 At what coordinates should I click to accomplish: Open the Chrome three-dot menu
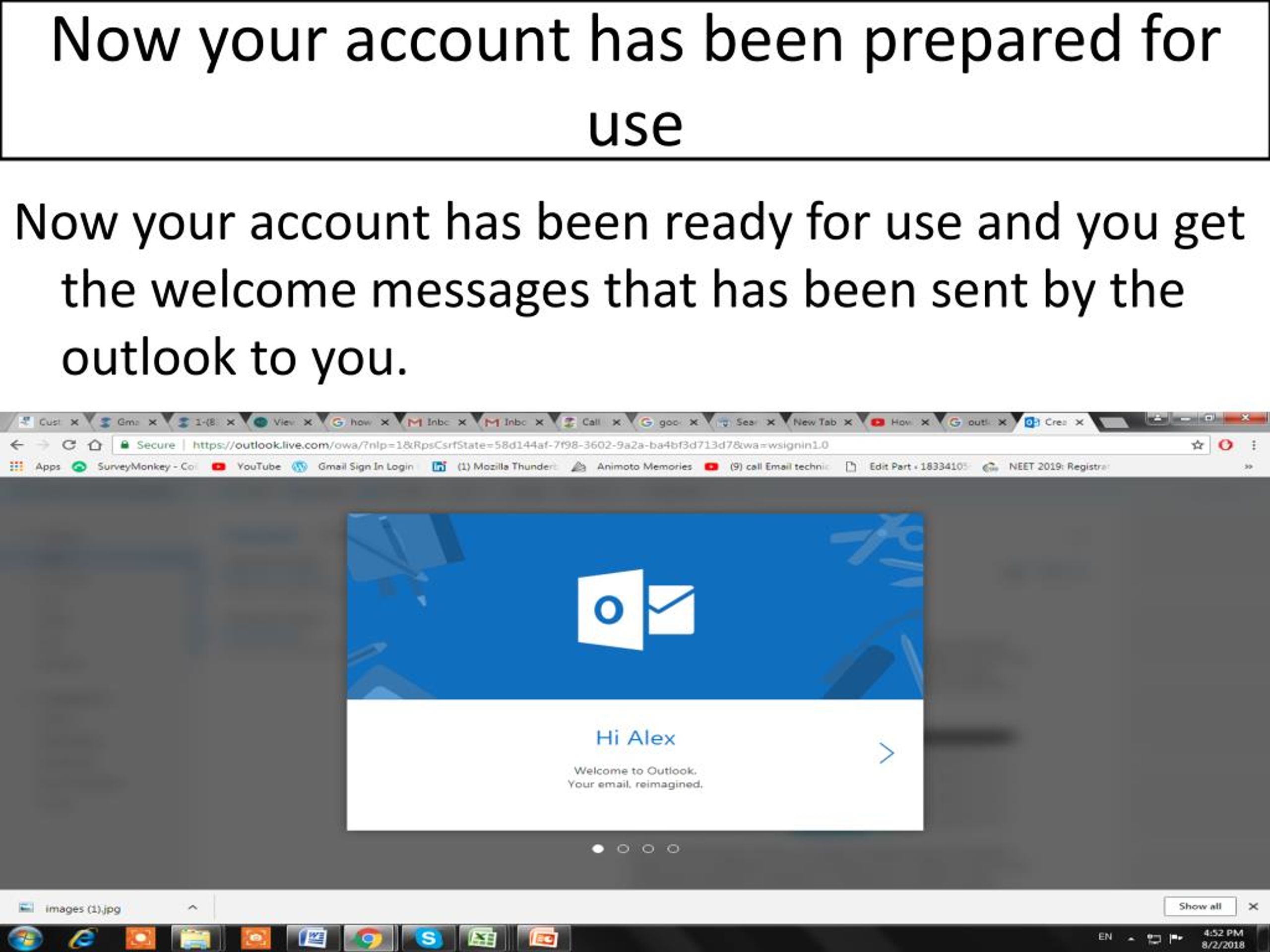coord(1253,445)
